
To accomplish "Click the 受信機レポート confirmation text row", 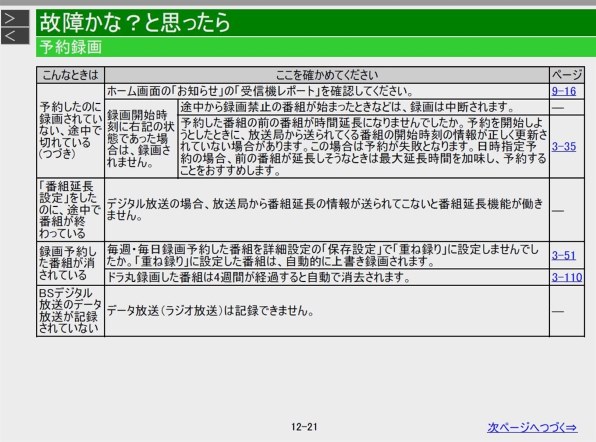I will [327, 91].
